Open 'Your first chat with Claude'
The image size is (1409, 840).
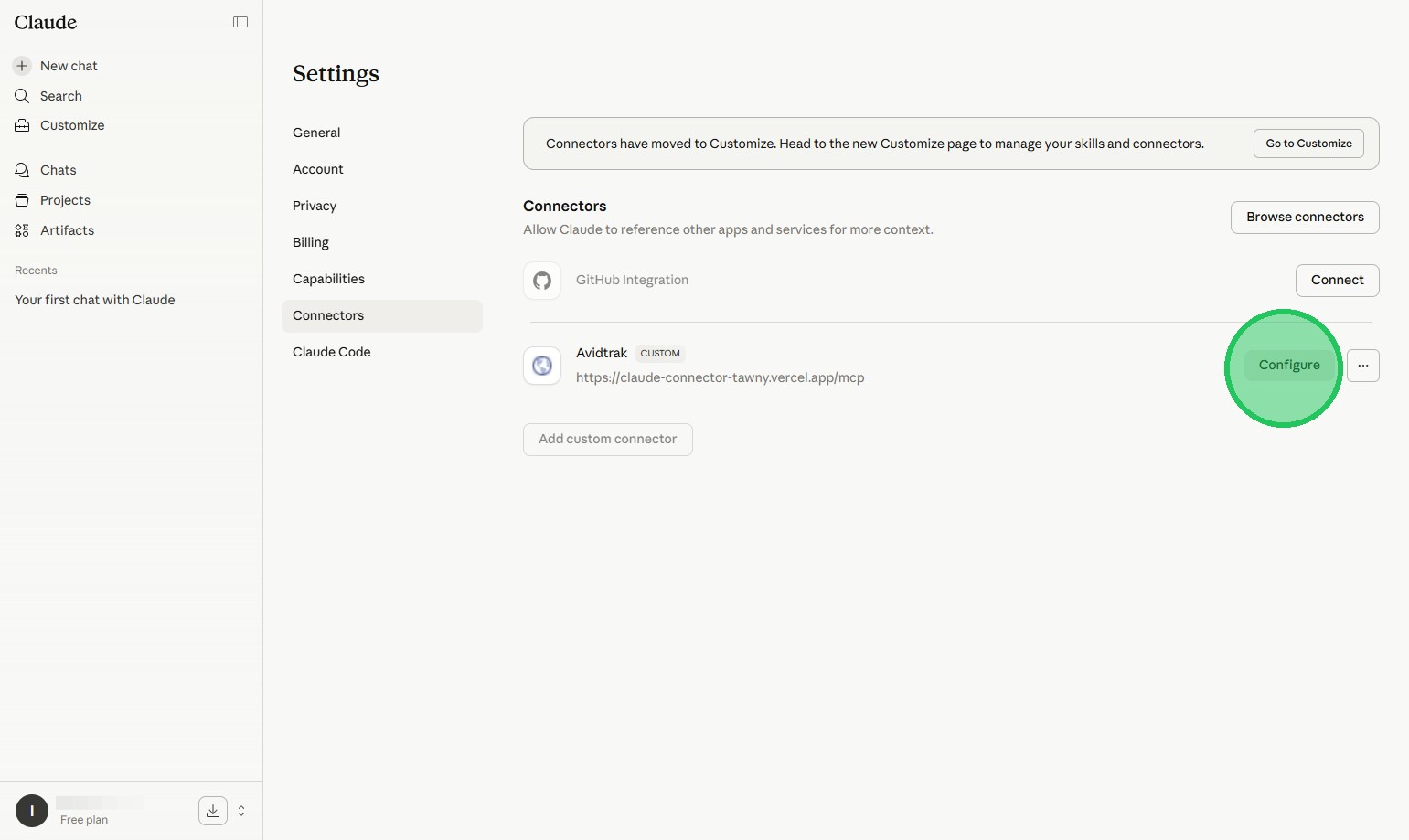(x=95, y=300)
